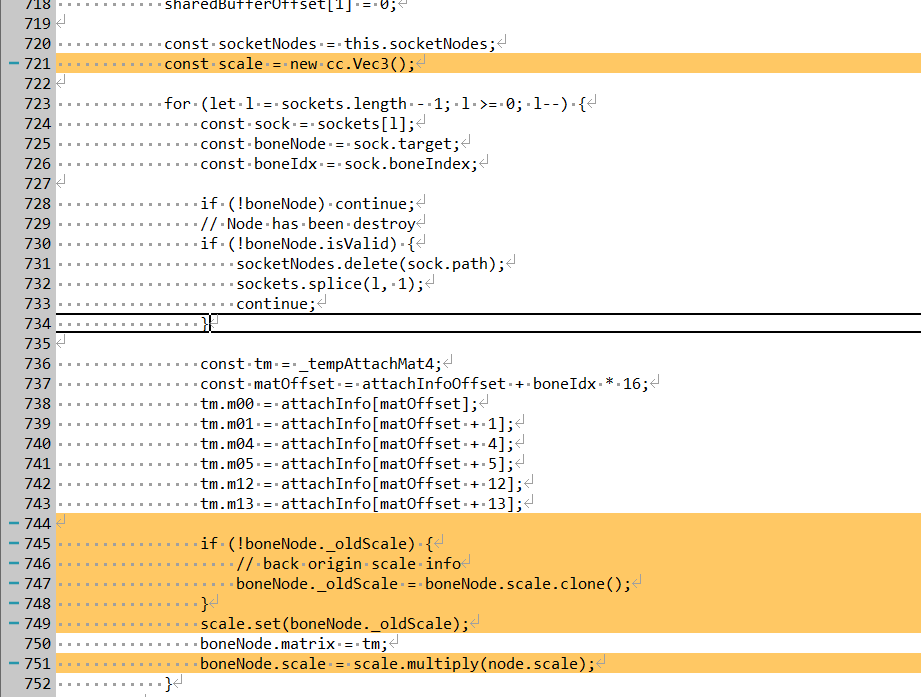This screenshot has width=921, height=697.
Task: Click 'socketNodes.delete(sock.path);' line
Action: (370, 264)
